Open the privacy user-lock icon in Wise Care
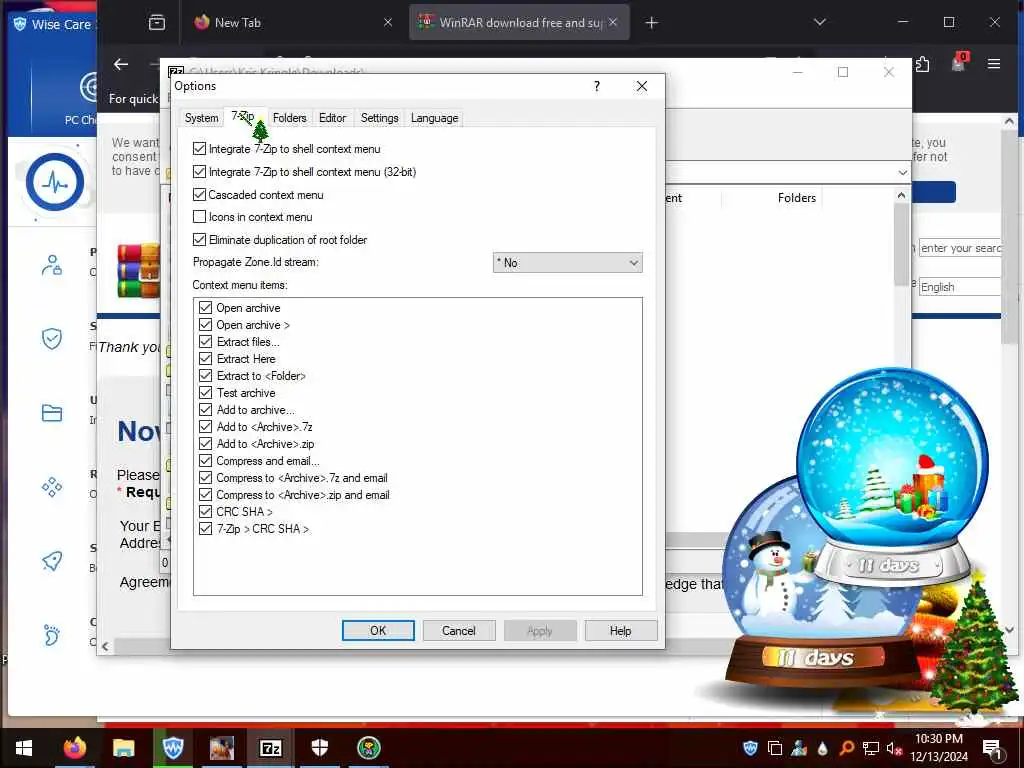Screen dimensions: 1024x768 point(52,265)
